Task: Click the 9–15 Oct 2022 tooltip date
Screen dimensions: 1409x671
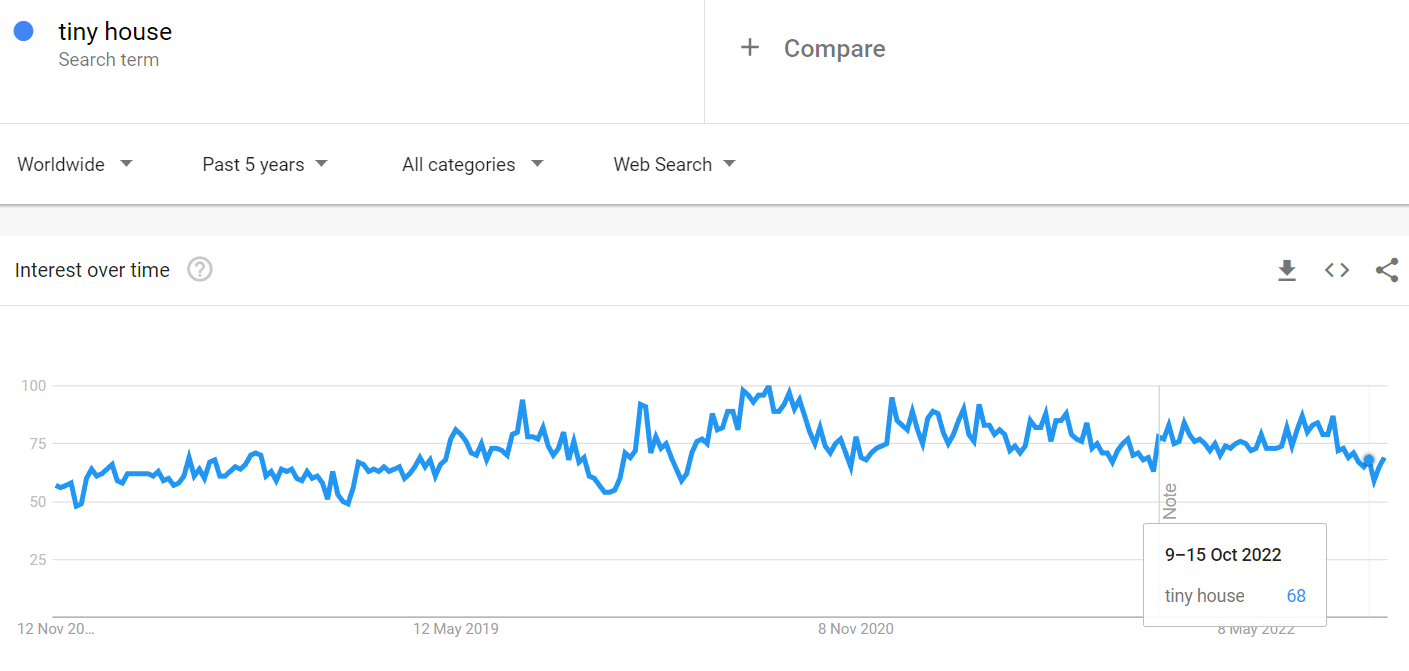Action: 1223,555
